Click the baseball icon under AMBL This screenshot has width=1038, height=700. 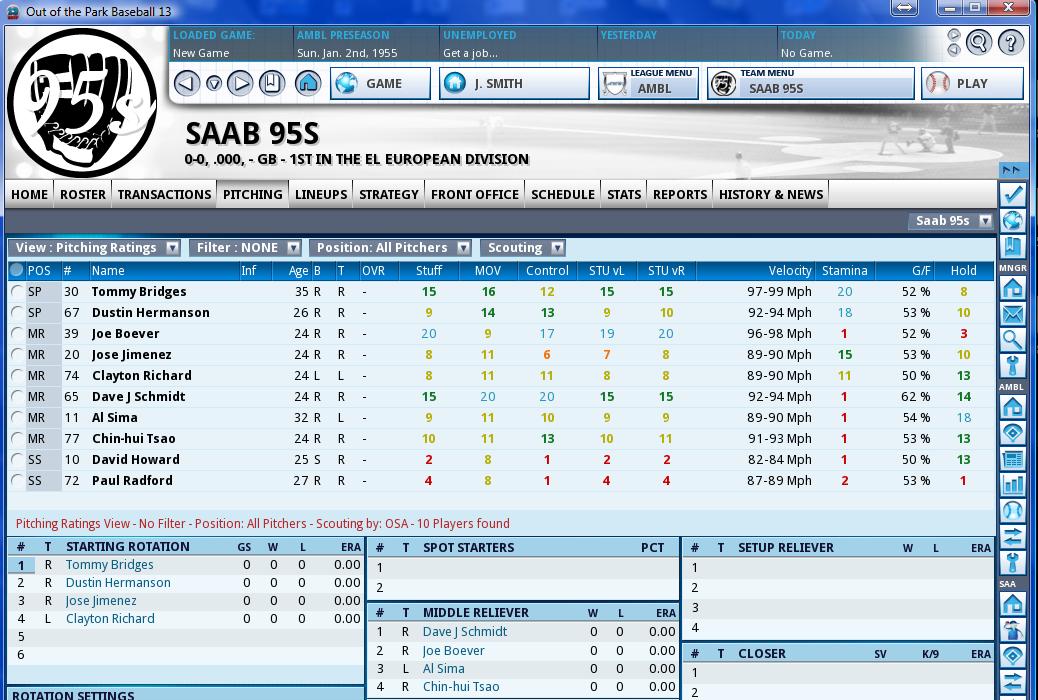1012,510
